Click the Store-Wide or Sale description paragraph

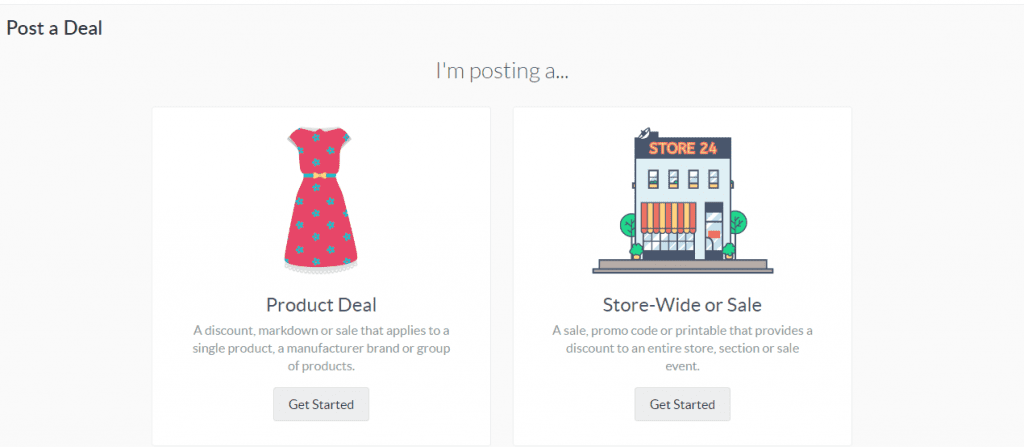682,348
